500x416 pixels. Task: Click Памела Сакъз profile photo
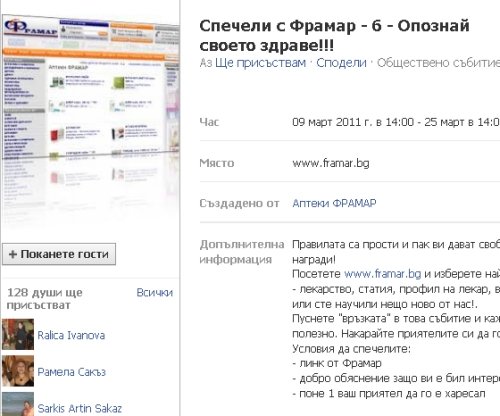[x=18, y=371]
